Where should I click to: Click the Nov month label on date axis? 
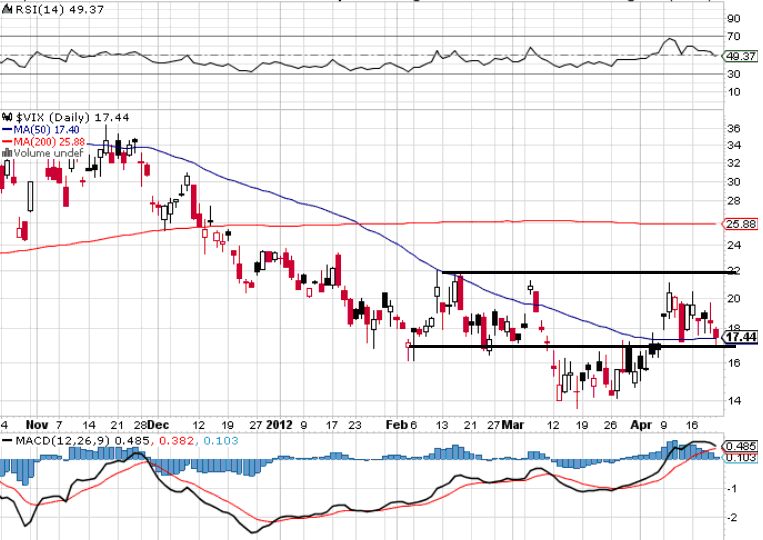tap(36, 425)
